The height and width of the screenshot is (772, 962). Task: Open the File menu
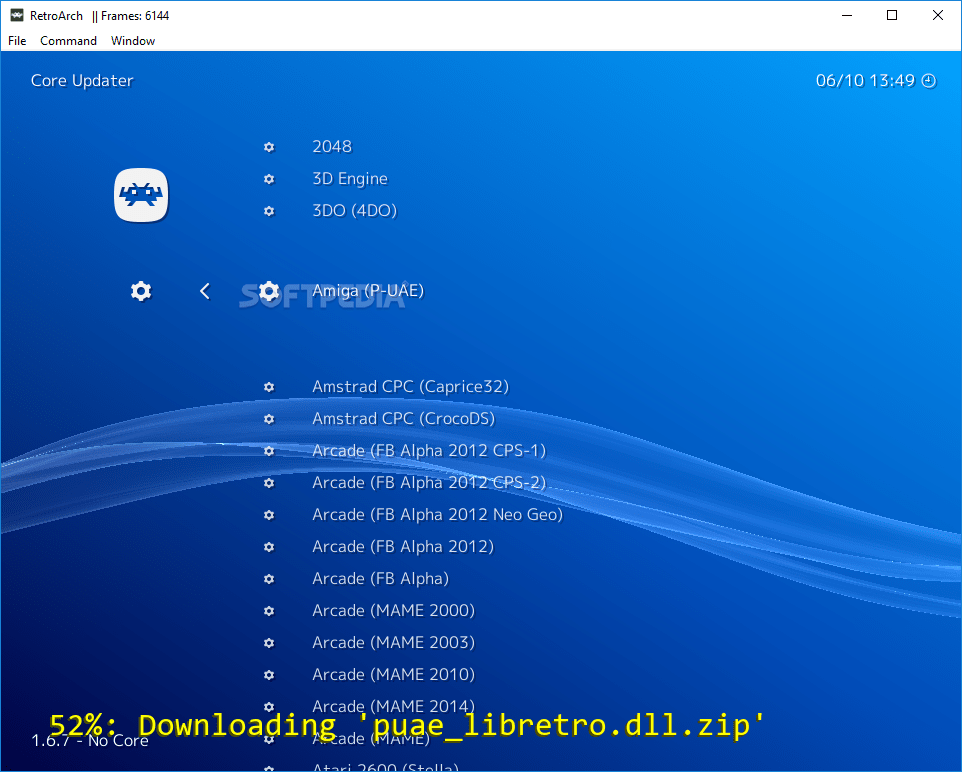click(17, 41)
